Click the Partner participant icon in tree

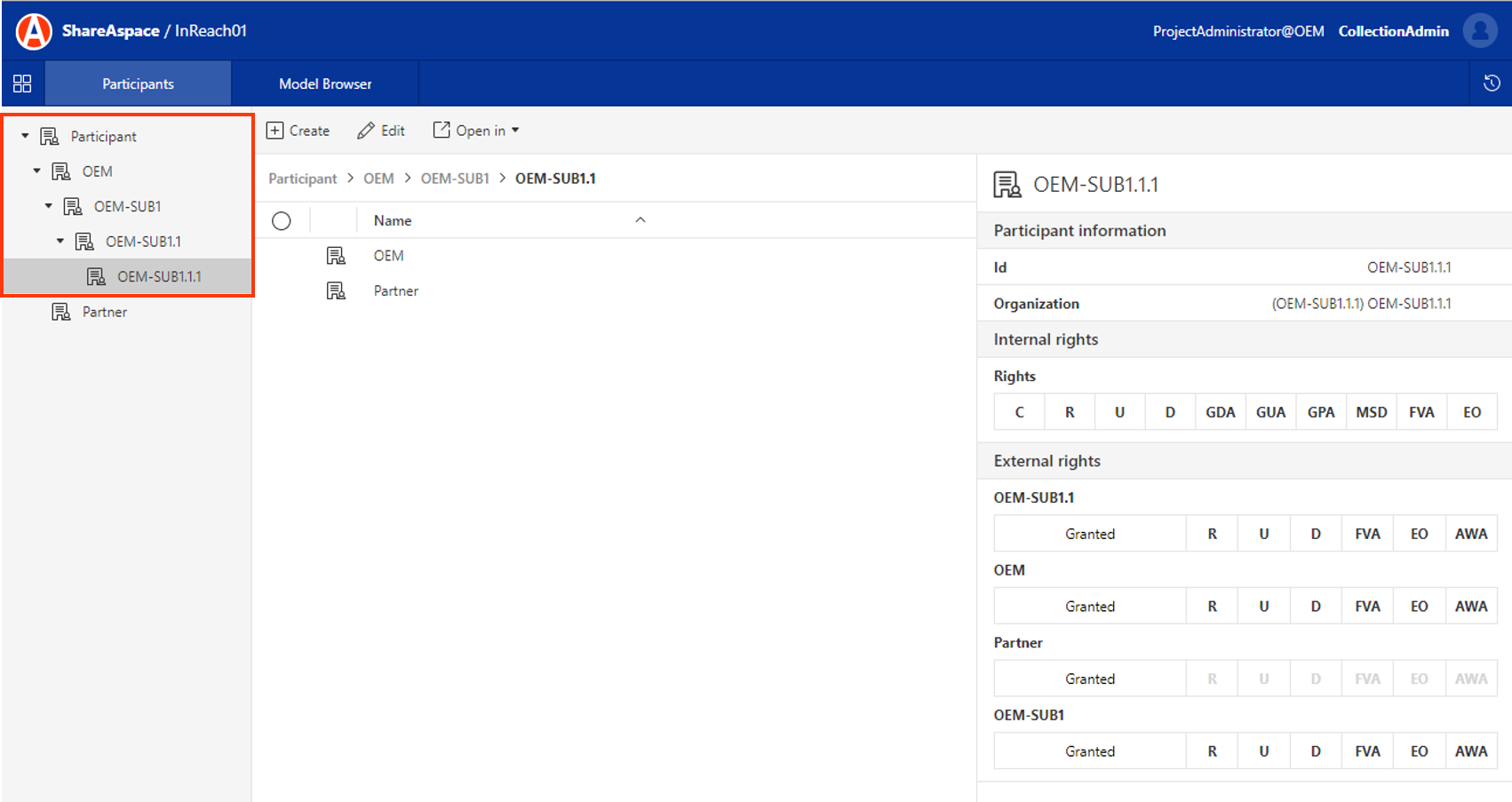pyautogui.click(x=61, y=312)
